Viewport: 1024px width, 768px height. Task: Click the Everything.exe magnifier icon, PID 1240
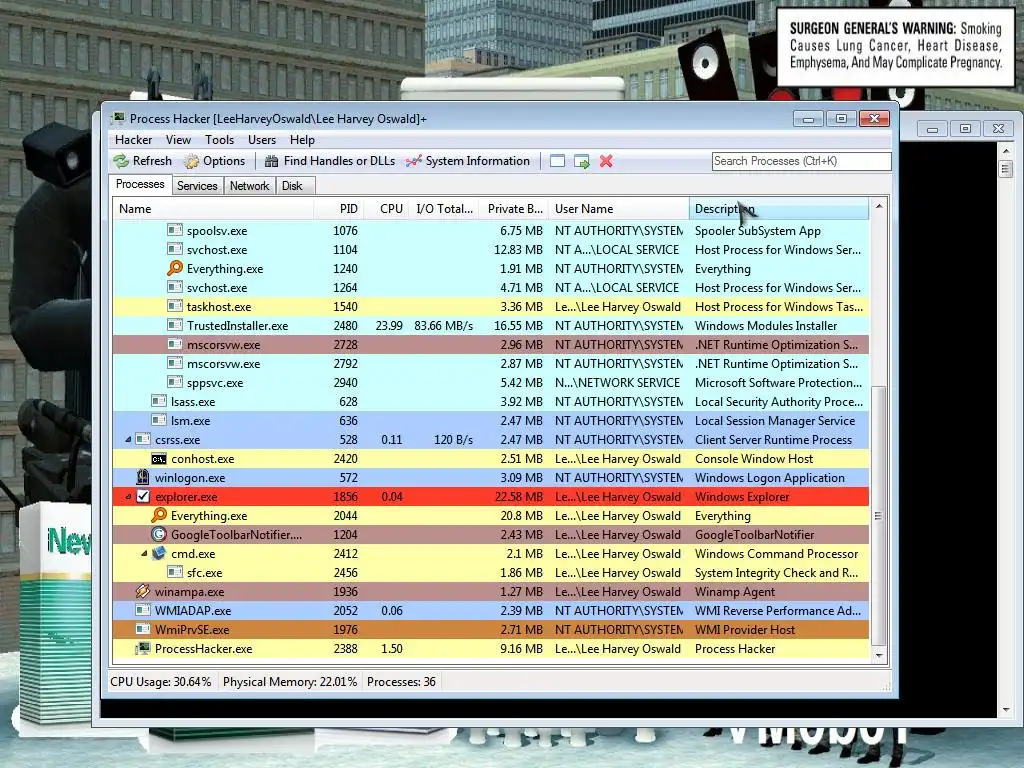point(175,268)
